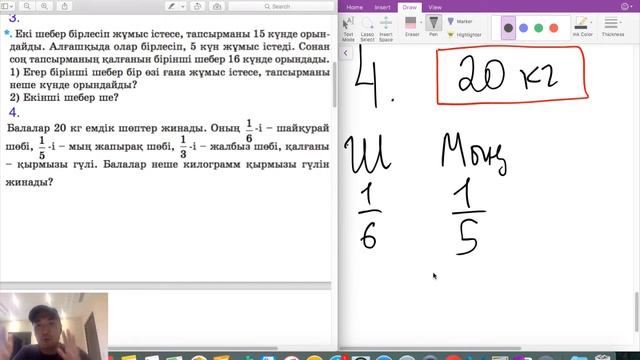Screen dimensions: 640x360
Task: Switch to the Highlighter tool
Action: [465, 35]
